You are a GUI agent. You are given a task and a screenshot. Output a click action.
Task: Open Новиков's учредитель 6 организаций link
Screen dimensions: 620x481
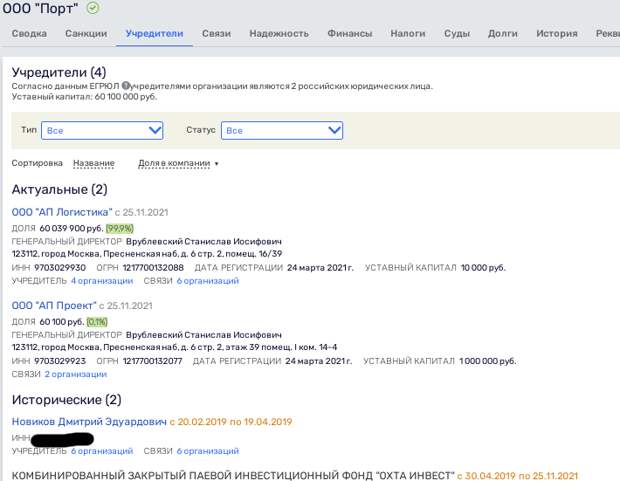tap(102, 451)
